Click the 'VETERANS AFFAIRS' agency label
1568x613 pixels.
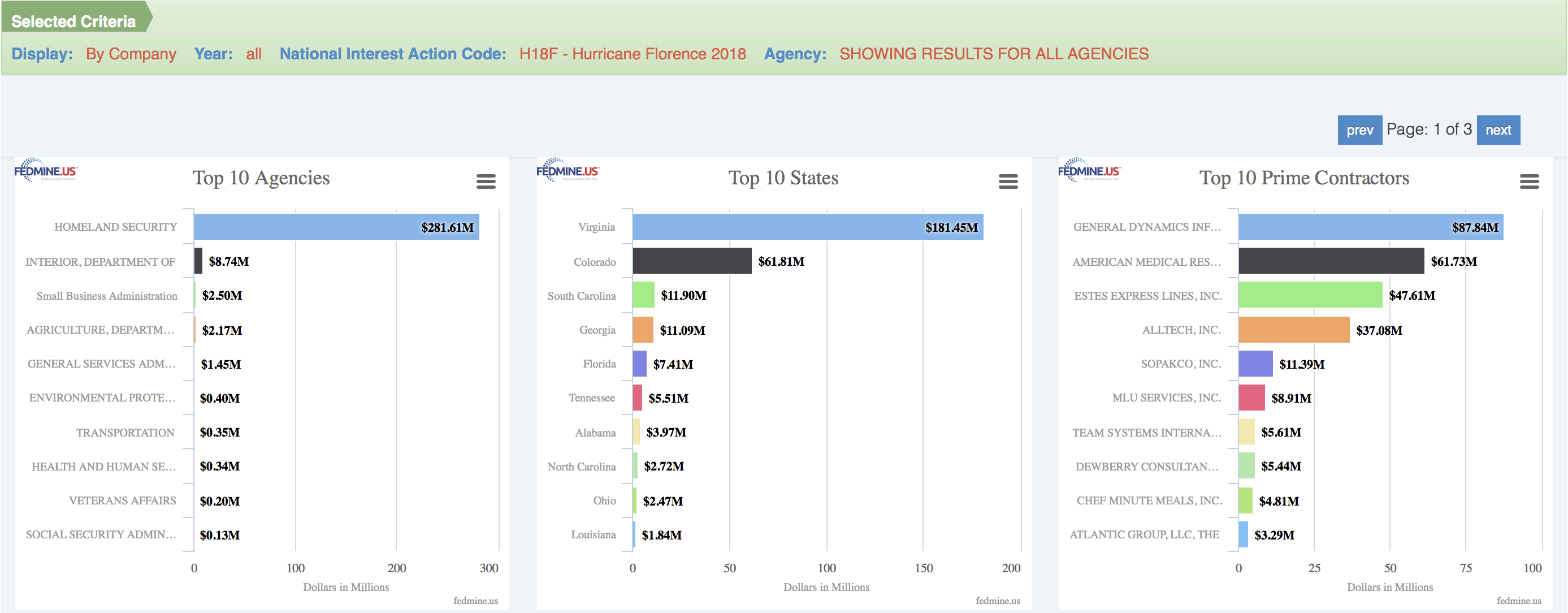[x=122, y=501]
